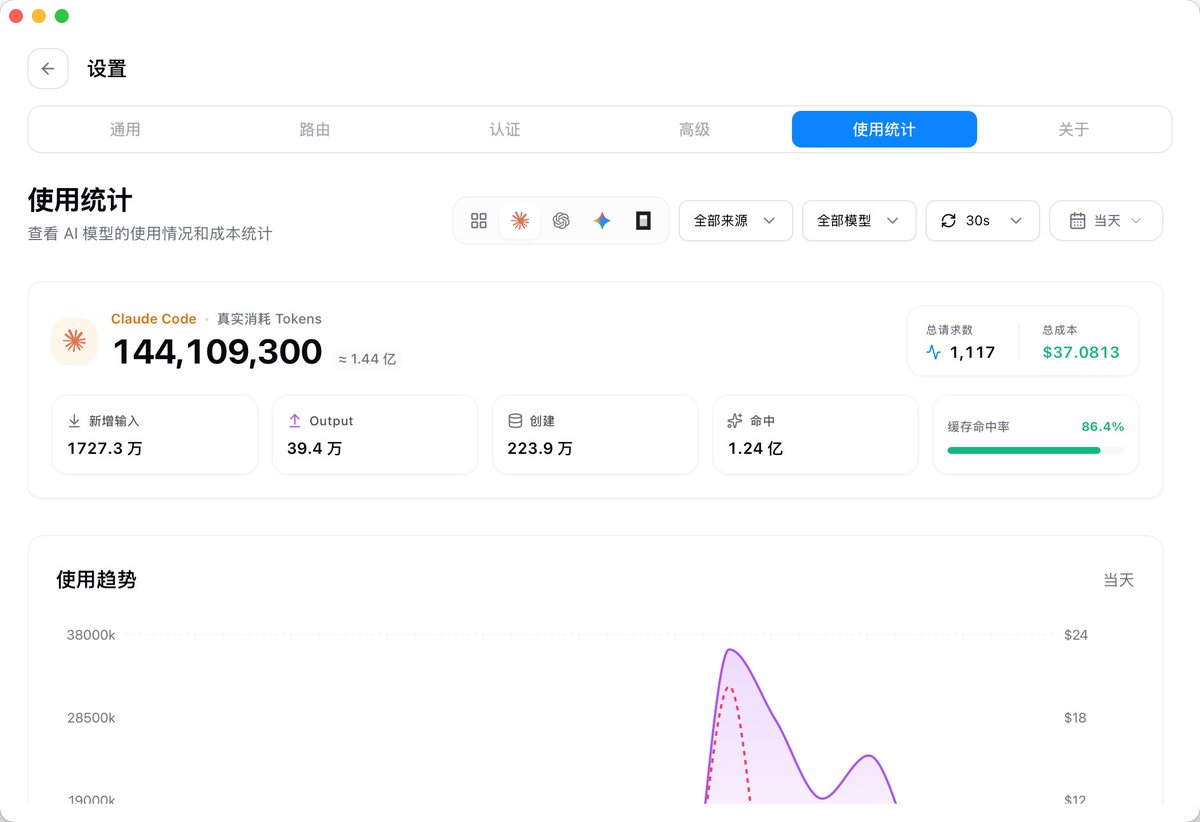Go back with the arrow button

click(48, 69)
